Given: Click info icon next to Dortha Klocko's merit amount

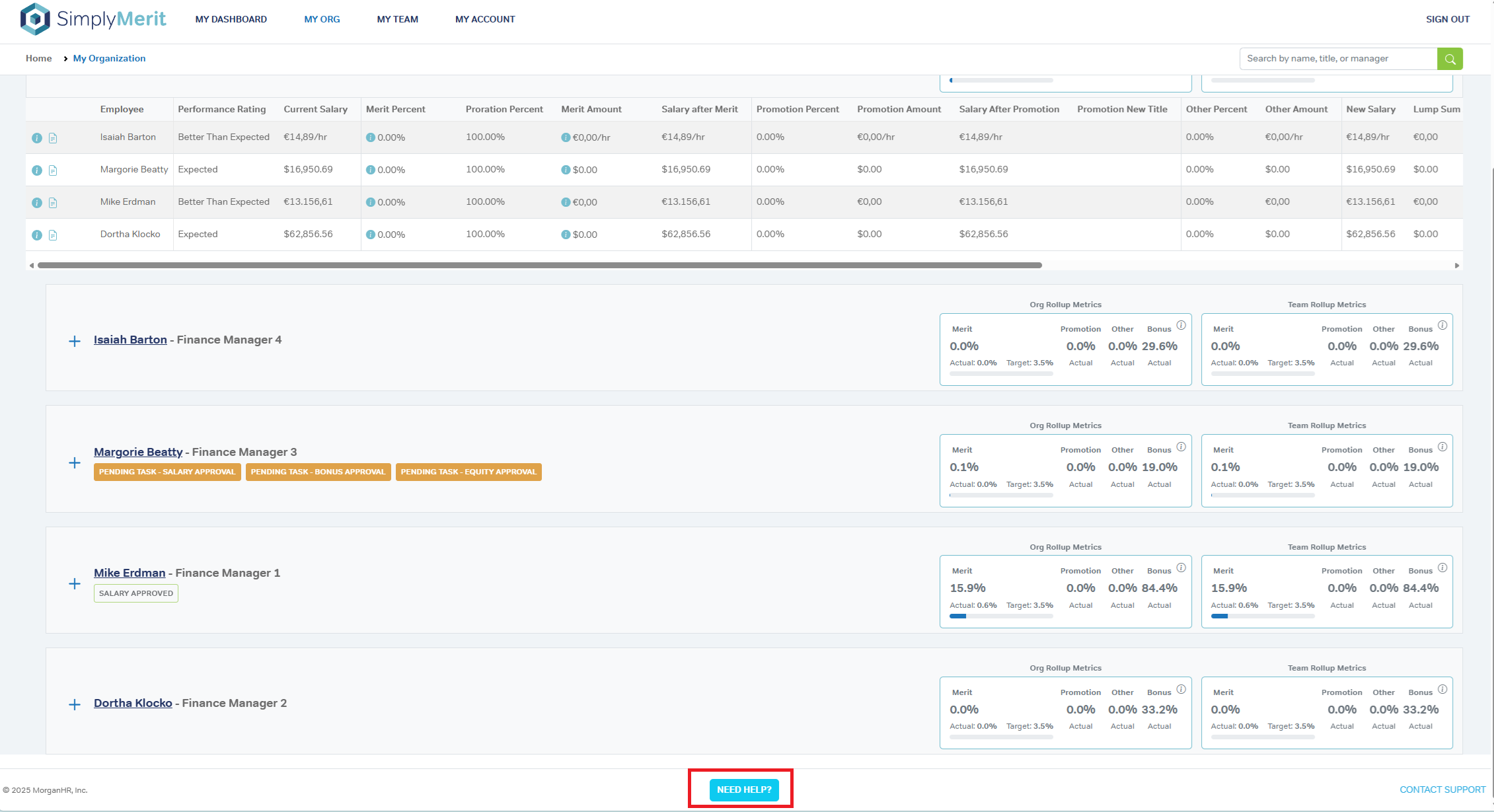Looking at the screenshot, I should [x=566, y=235].
